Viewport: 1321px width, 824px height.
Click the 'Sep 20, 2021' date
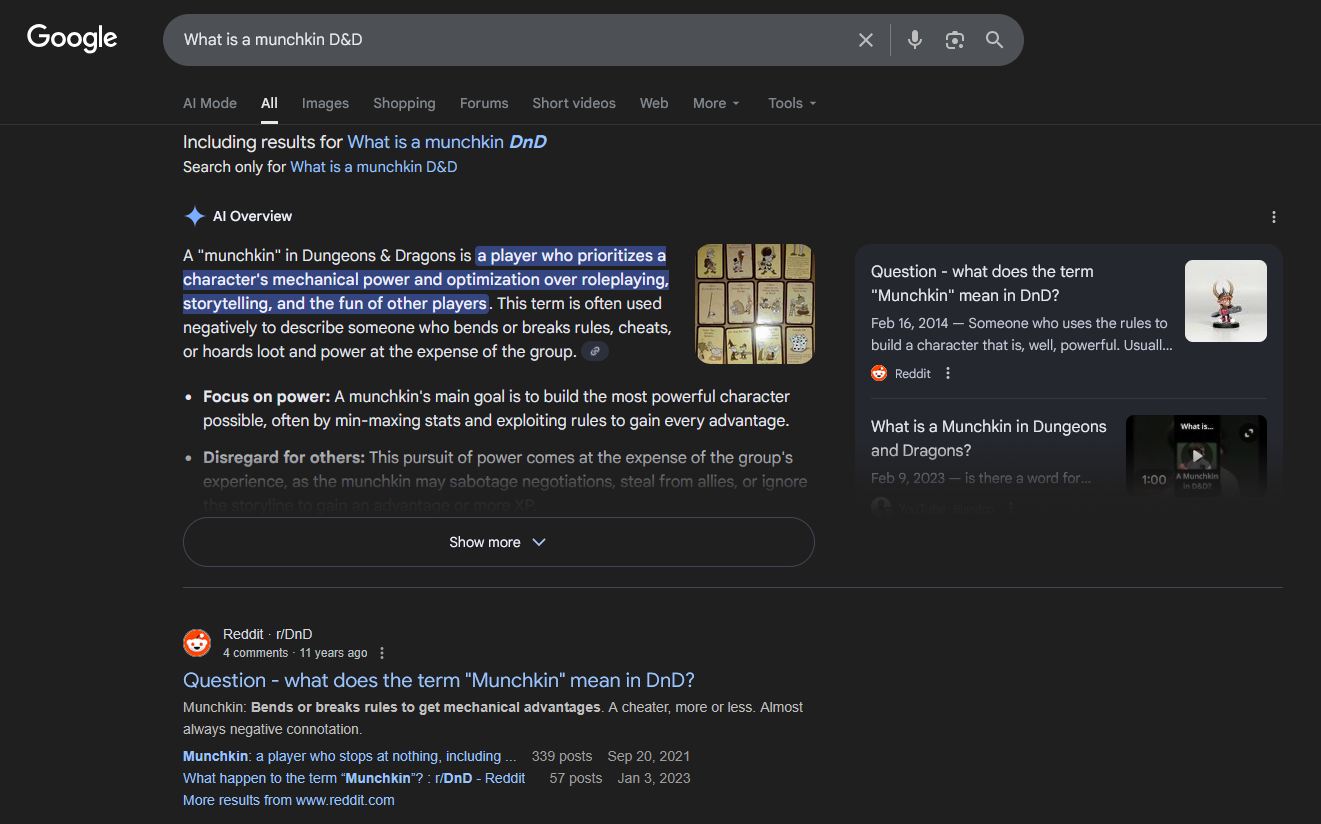(649, 756)
